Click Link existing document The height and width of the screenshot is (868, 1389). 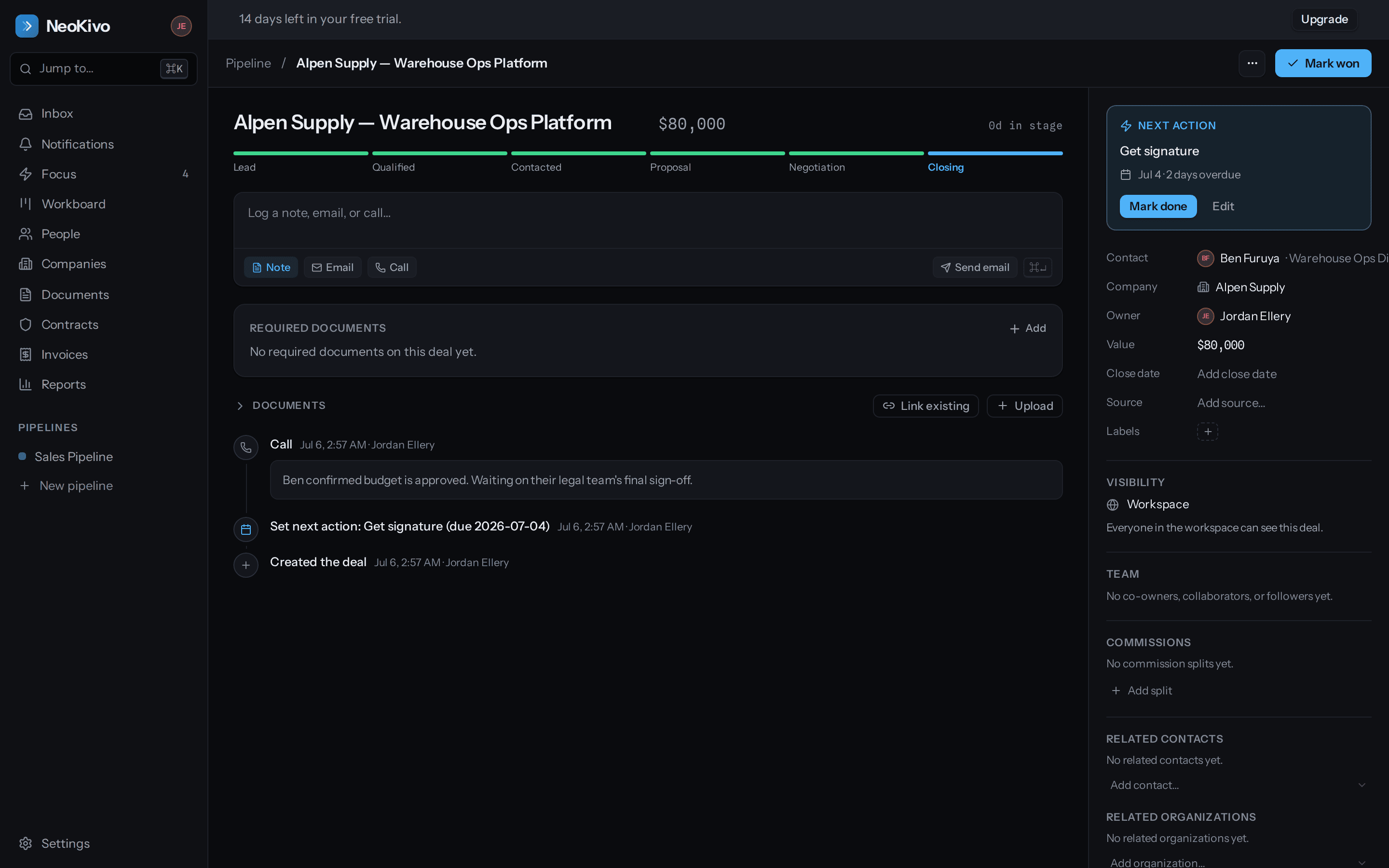925,406
